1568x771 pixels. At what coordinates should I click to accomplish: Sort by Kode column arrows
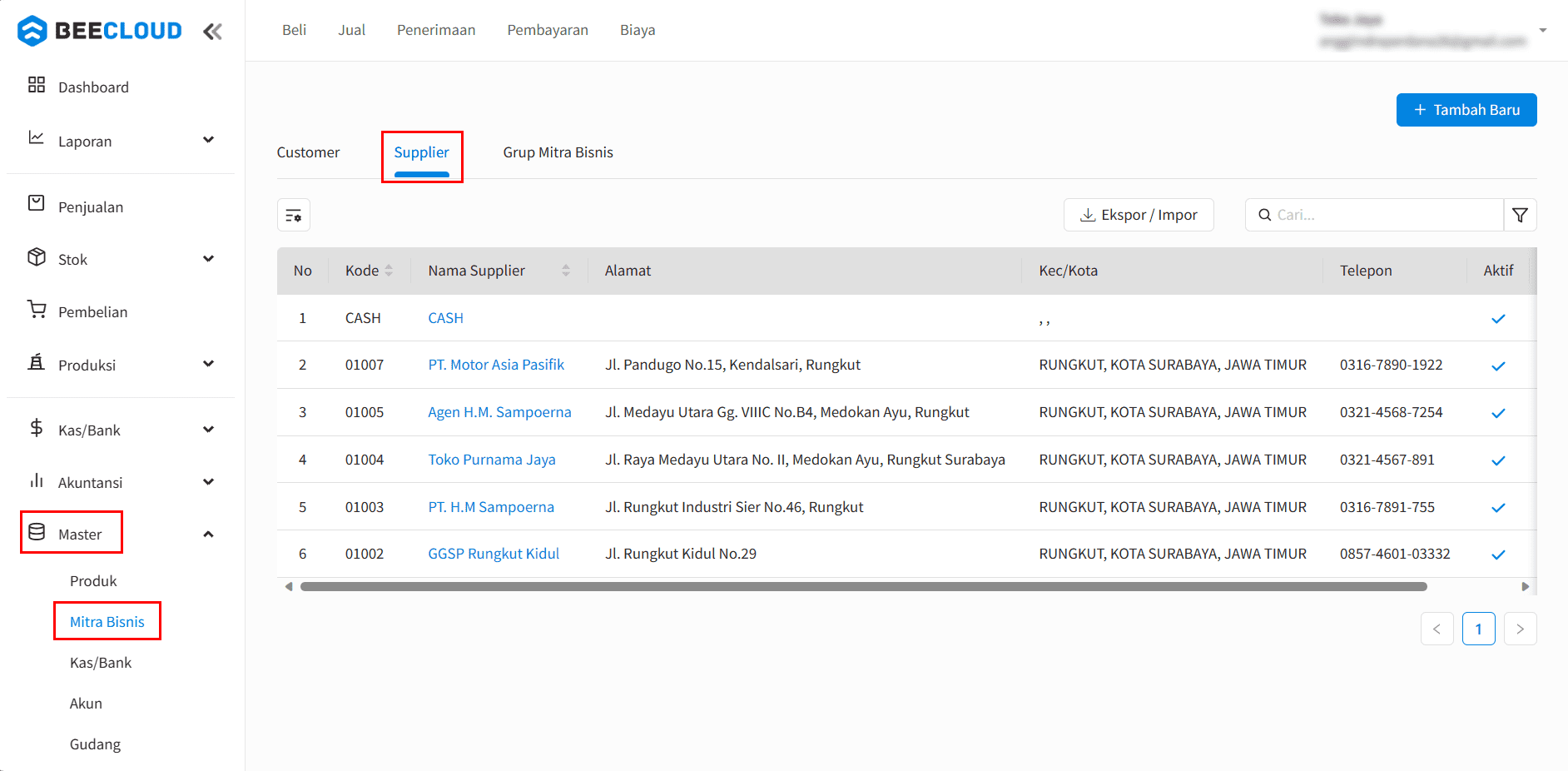tap(389, 271)
